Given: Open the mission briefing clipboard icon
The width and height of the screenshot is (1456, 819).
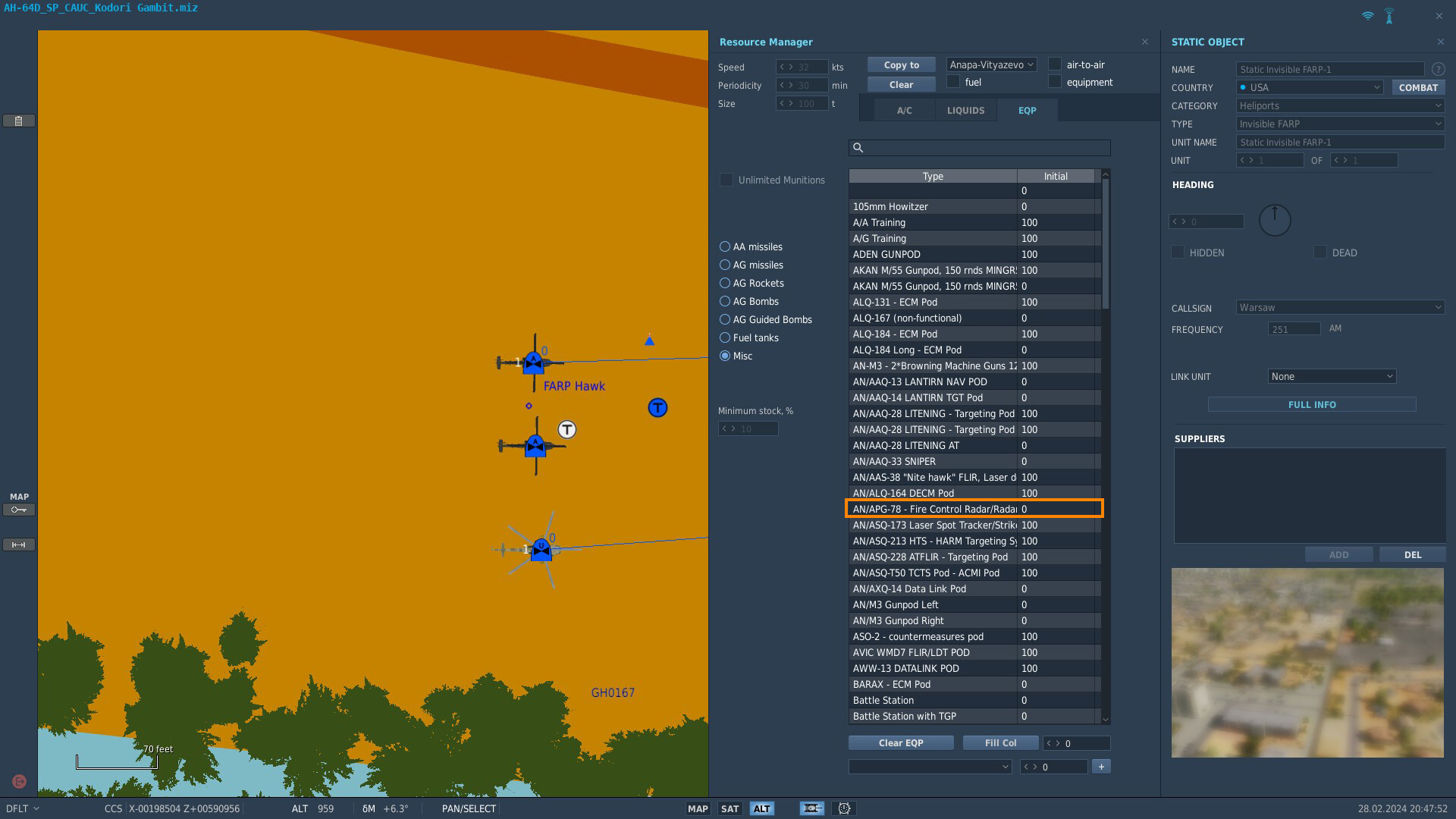Looking at the screenshot, I should point(19,121).
